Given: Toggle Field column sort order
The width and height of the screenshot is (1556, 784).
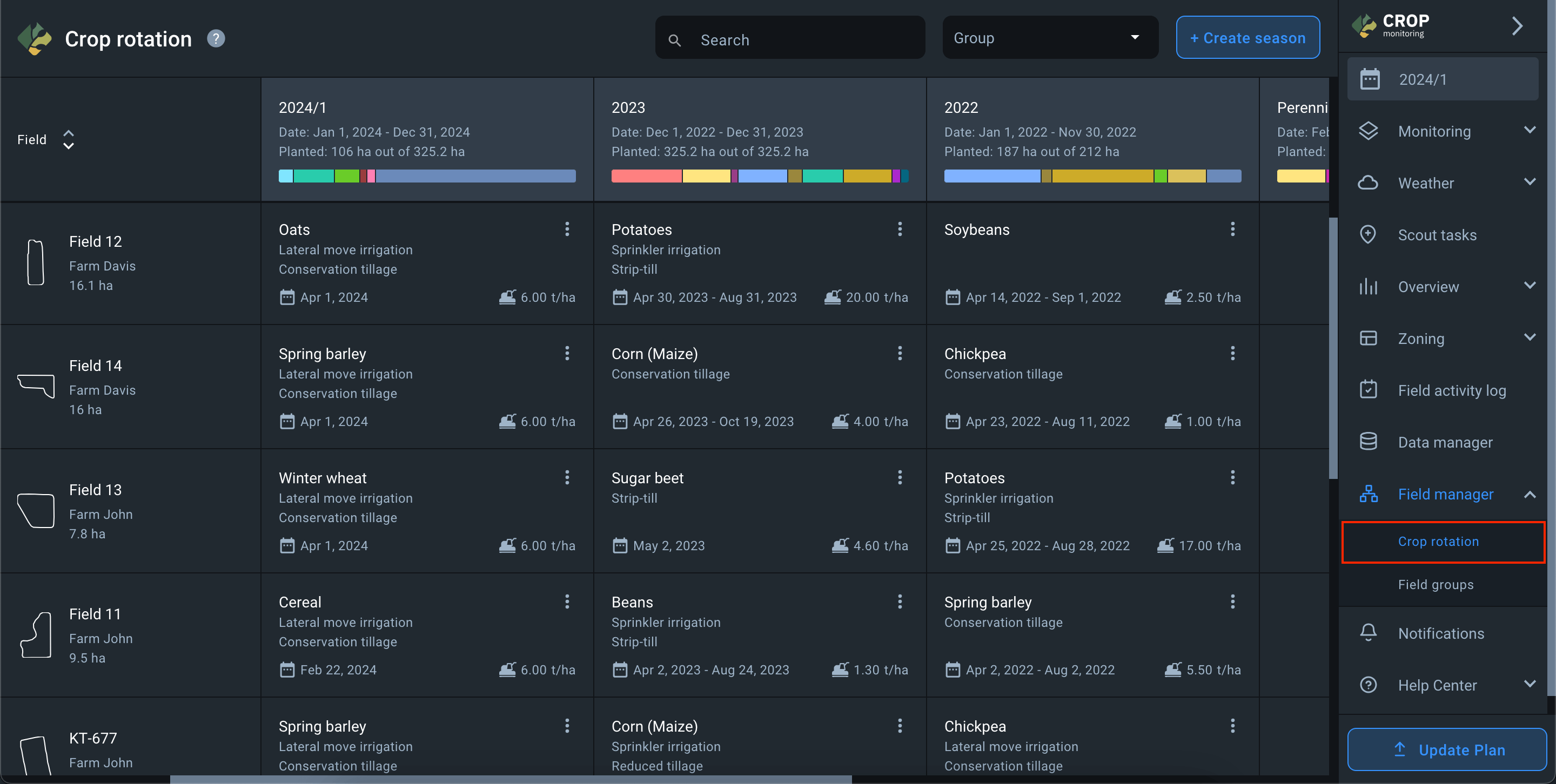Looking at the screenshot, I should pos(68,139).
